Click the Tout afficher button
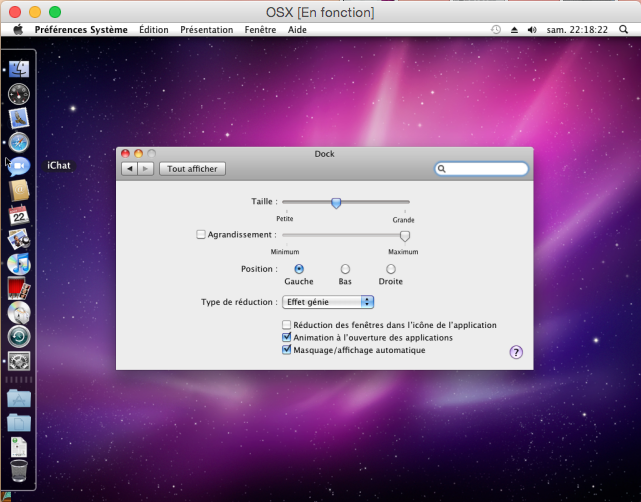The width and height of the screenshot is (641, 502). [x=192, y=169]
